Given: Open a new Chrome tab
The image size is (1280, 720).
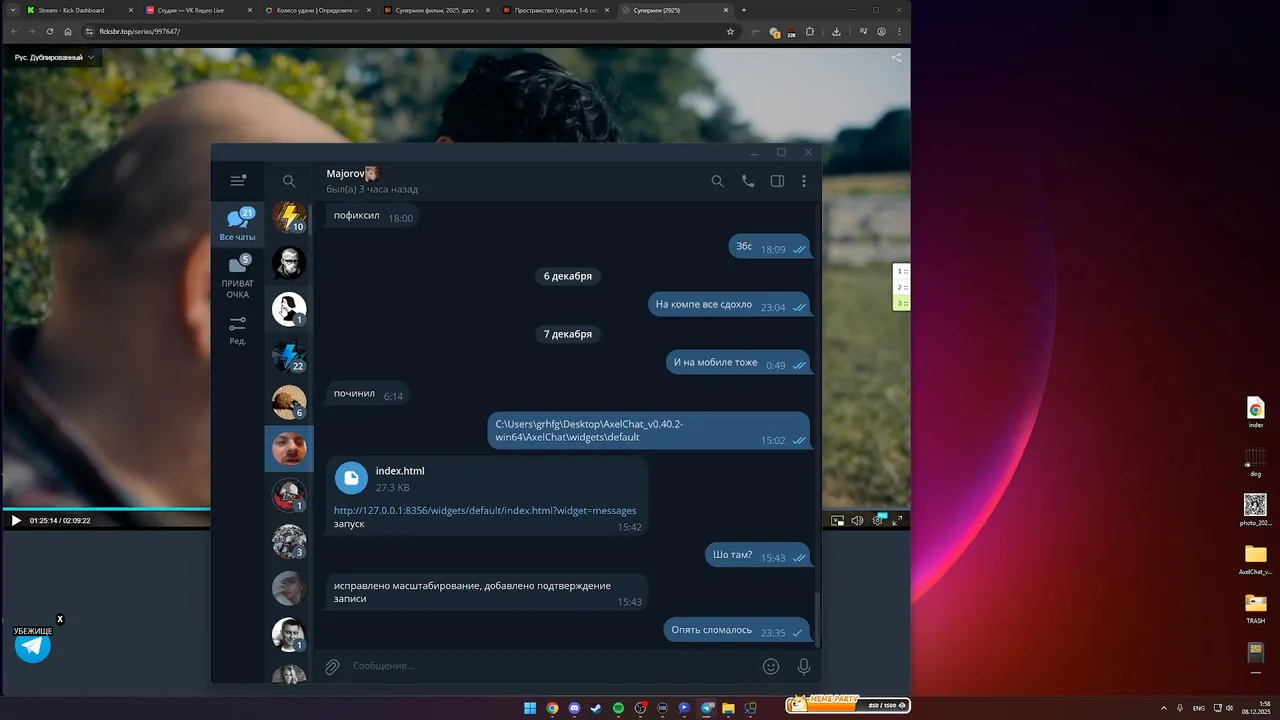Looking at the screenshot, I should click(743, 10).
